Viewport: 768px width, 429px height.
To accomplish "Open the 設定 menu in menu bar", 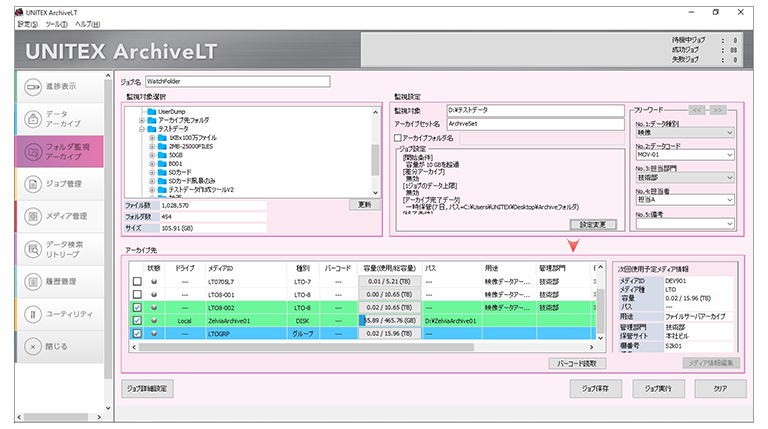I will tap(25, 23).
